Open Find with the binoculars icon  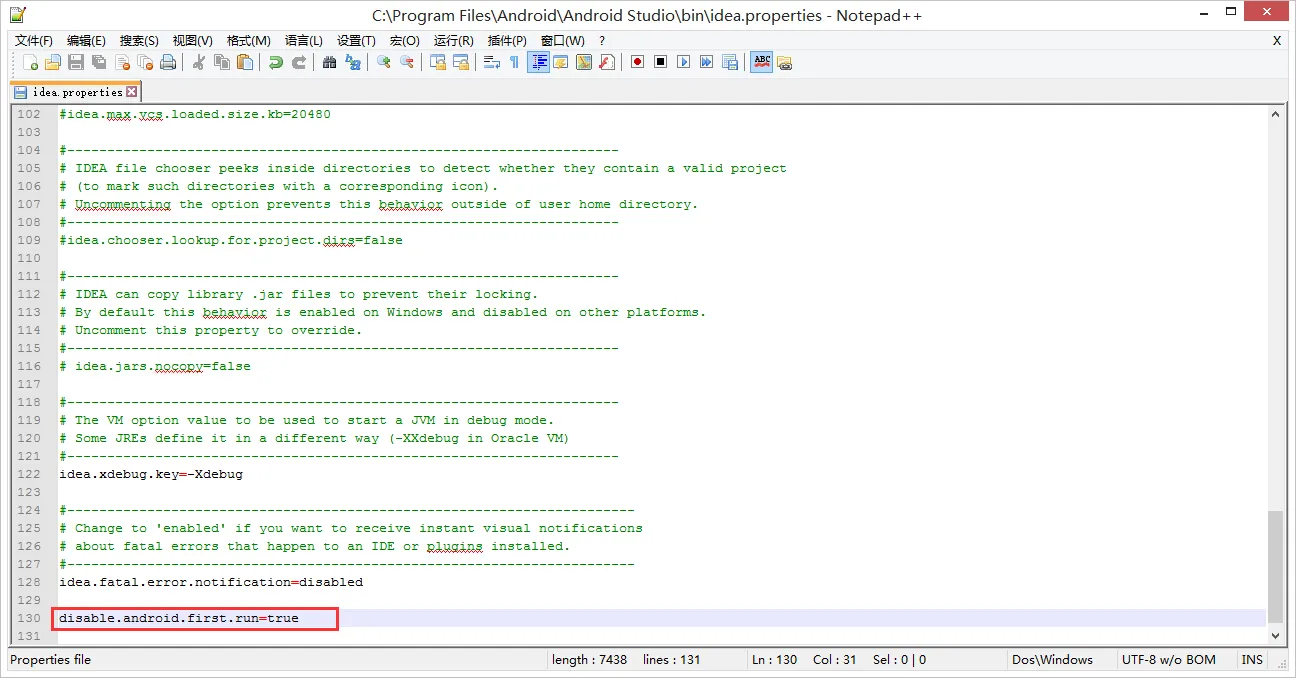(330, 62)
